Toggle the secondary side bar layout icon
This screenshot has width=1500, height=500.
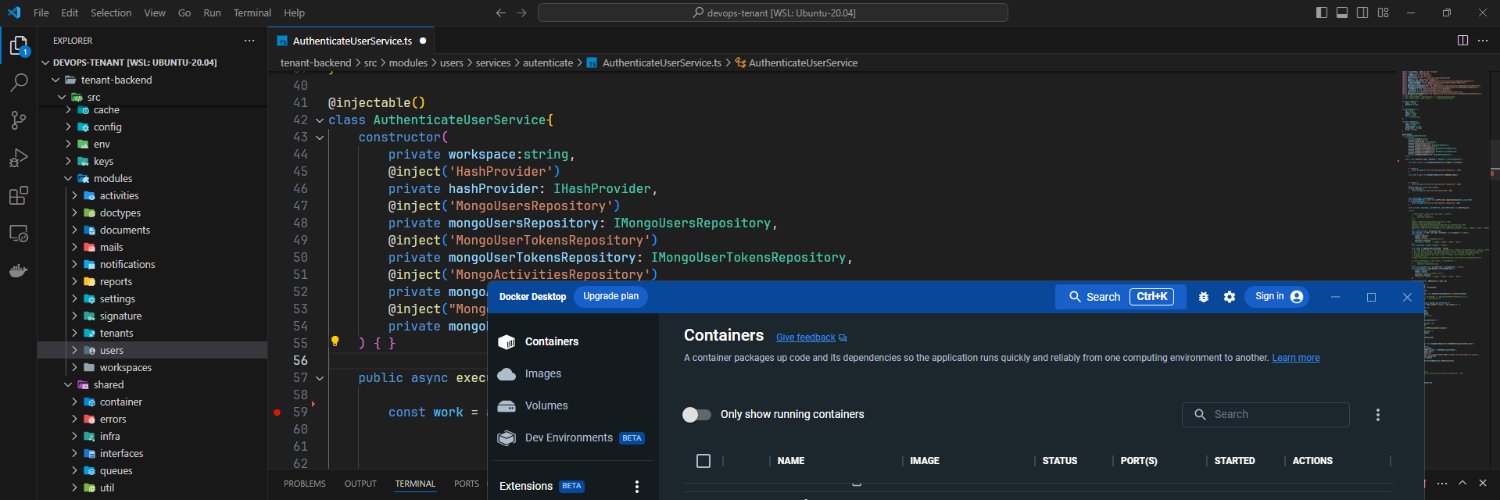tap(1364, 13)
